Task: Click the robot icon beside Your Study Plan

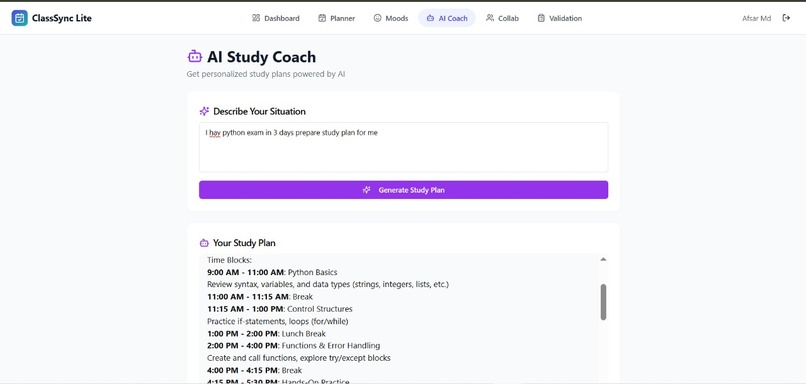Action: (204, 243)
